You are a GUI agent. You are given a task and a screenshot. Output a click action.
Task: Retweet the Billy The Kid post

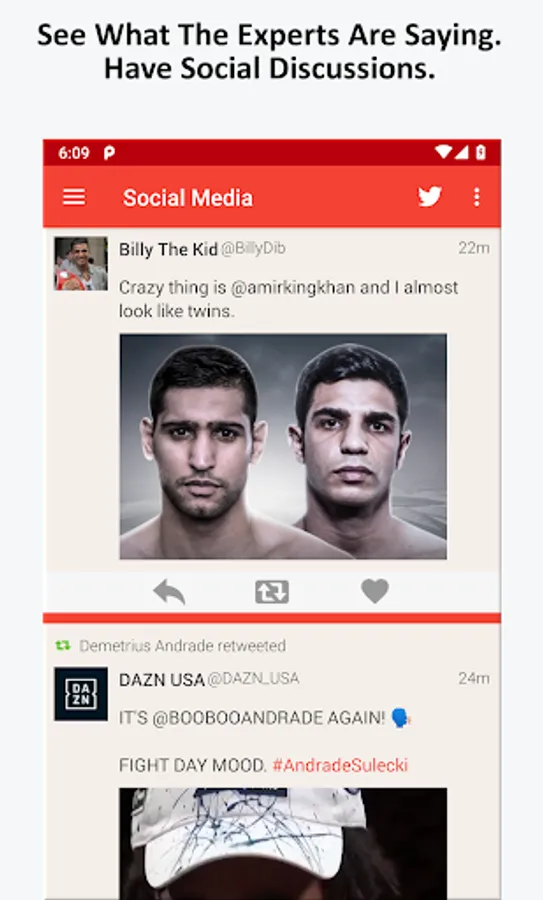pos(272,592)
